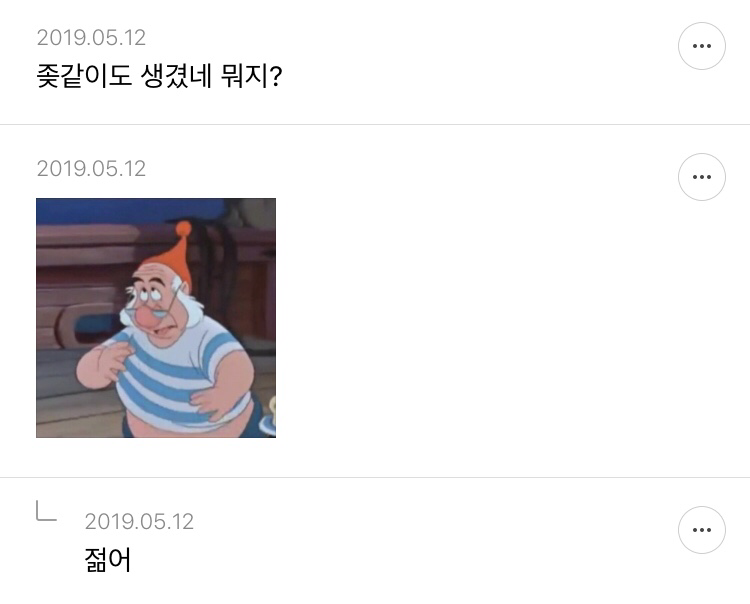Click the word 뭐지? in the first comment

[252, 76]
